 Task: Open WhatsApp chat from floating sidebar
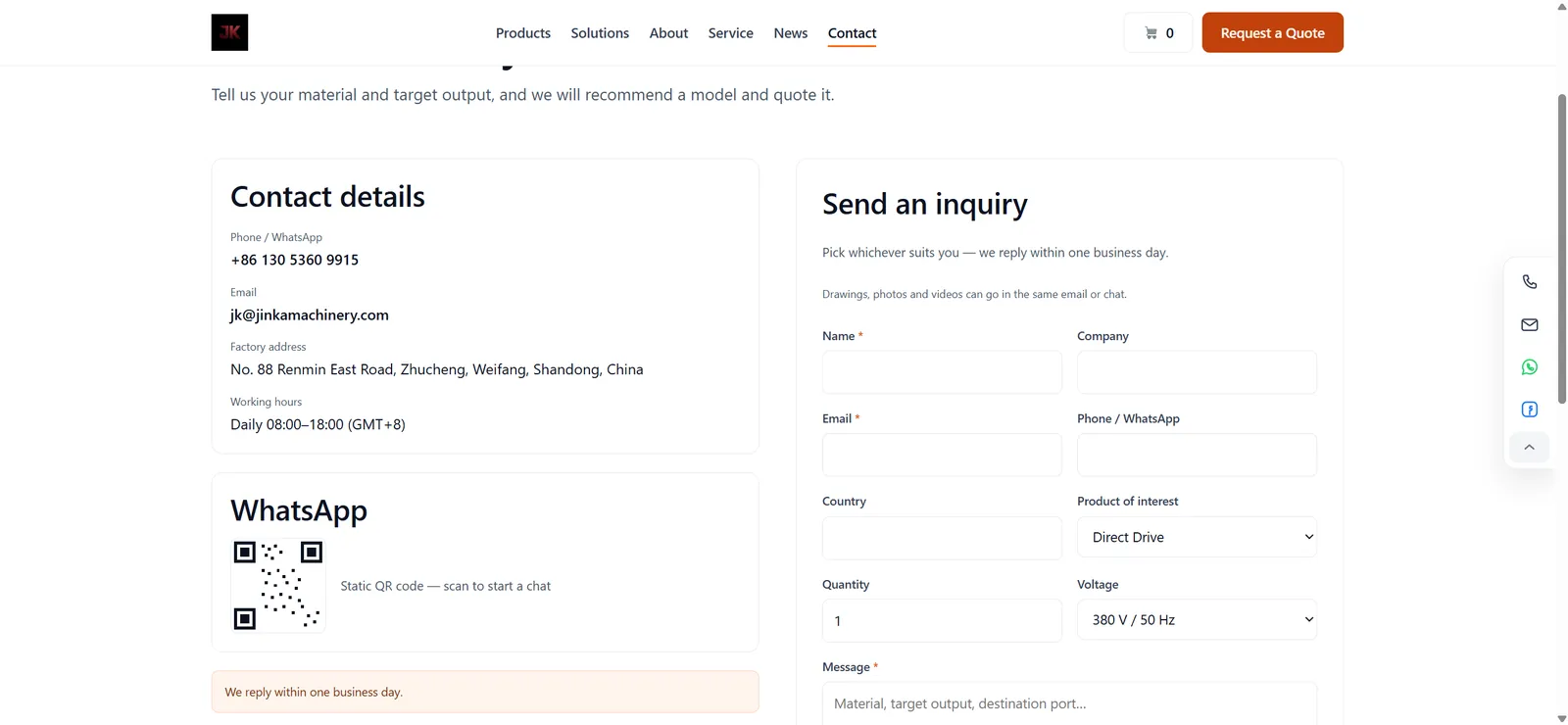(x=1529, y=367)
